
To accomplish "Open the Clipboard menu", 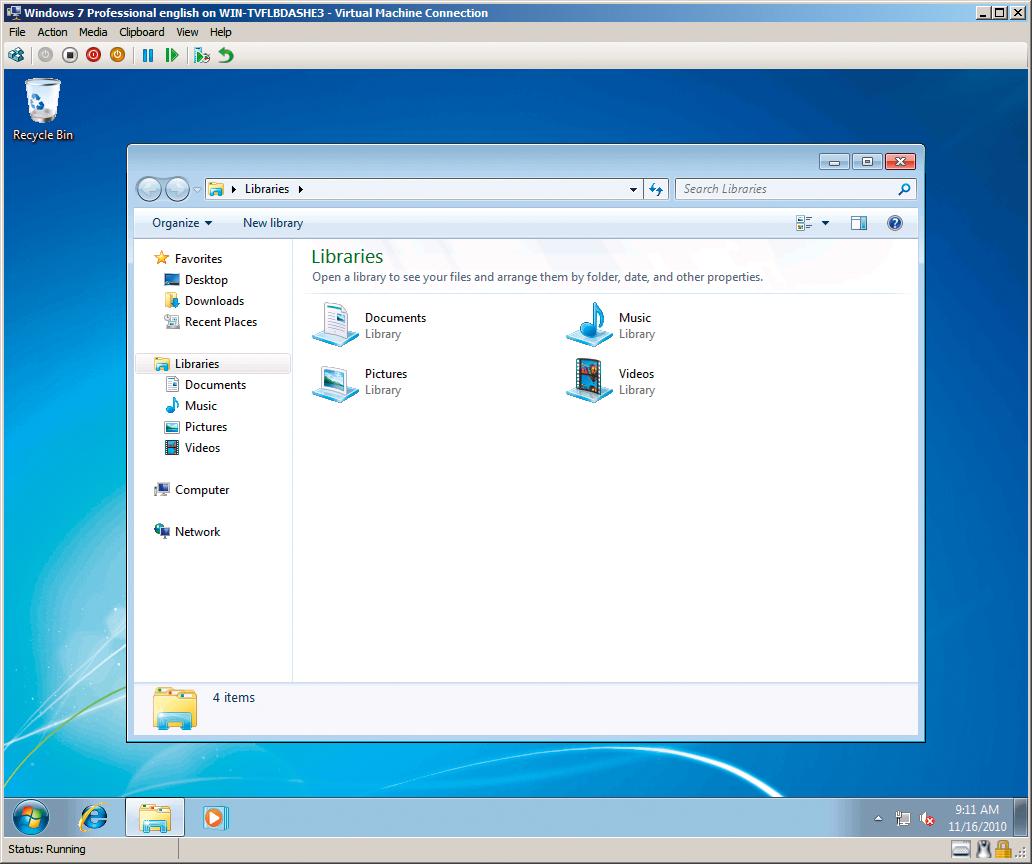I will 141,31.
